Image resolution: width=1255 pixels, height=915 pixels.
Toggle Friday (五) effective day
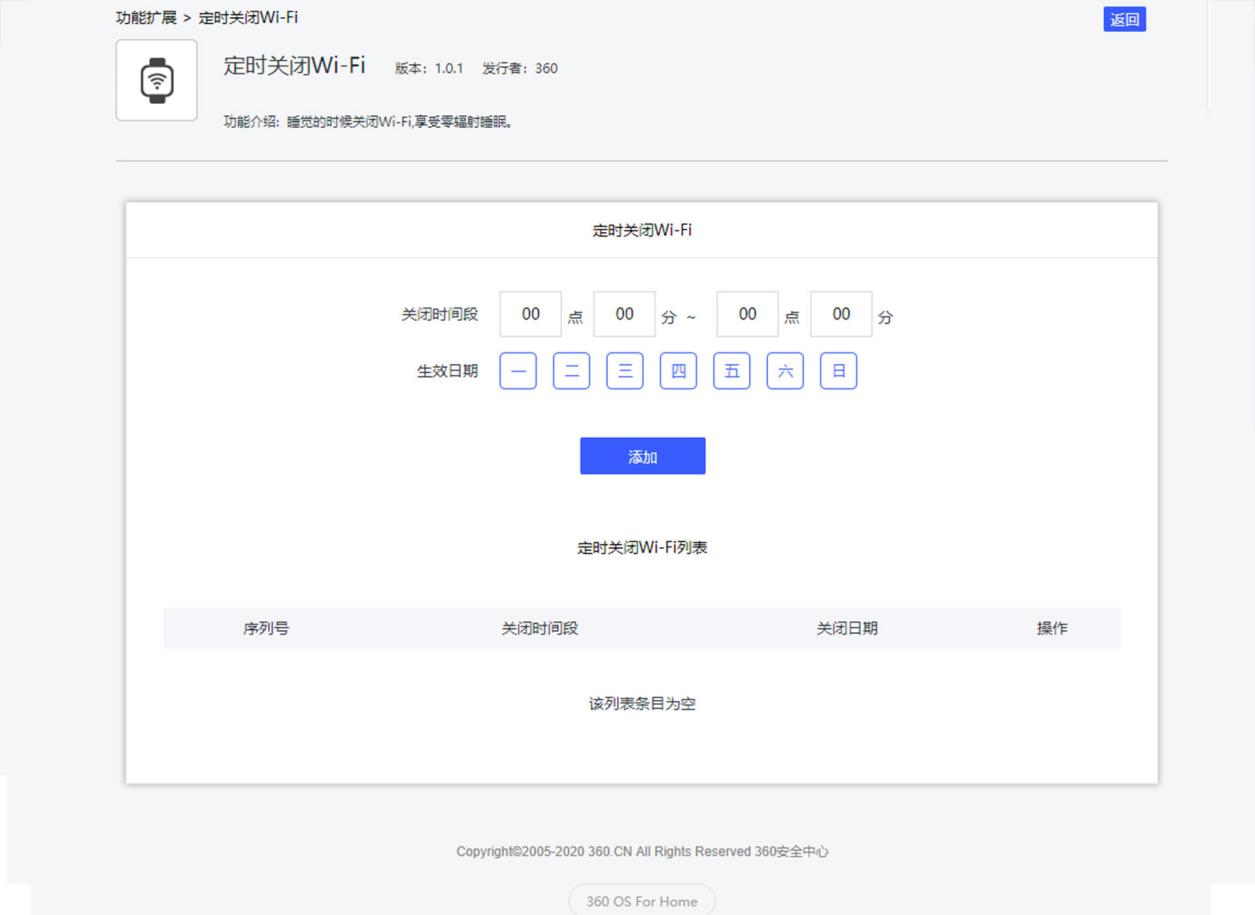[731, 370]
